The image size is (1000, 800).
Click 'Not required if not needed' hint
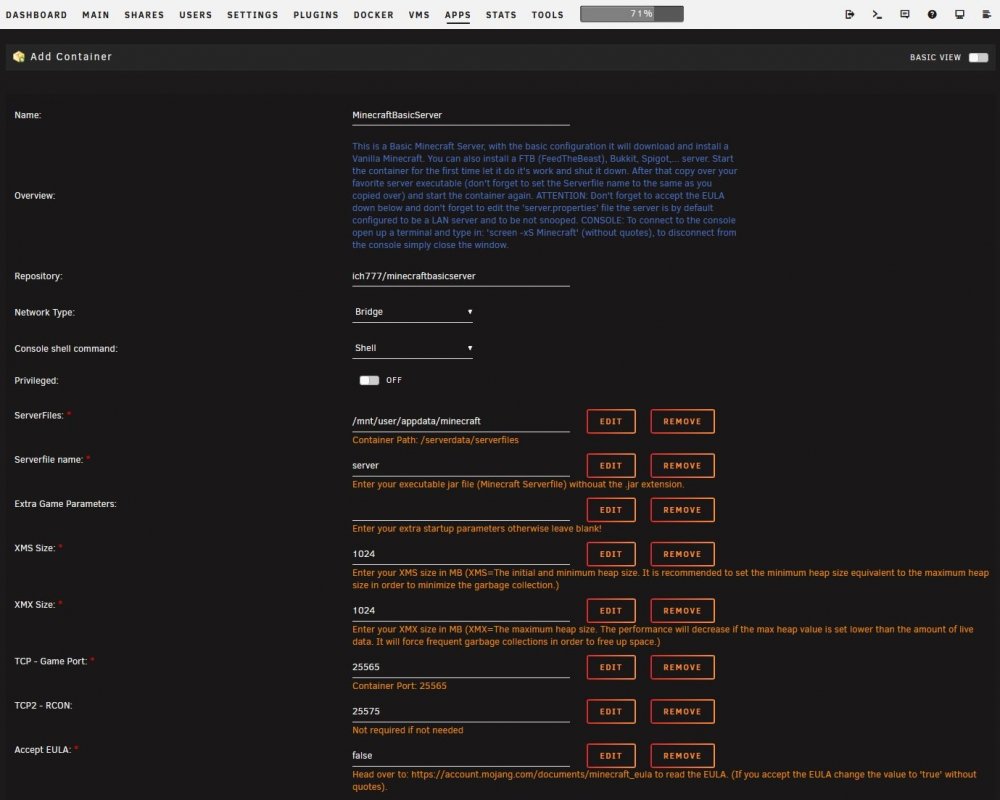point(408,730)
